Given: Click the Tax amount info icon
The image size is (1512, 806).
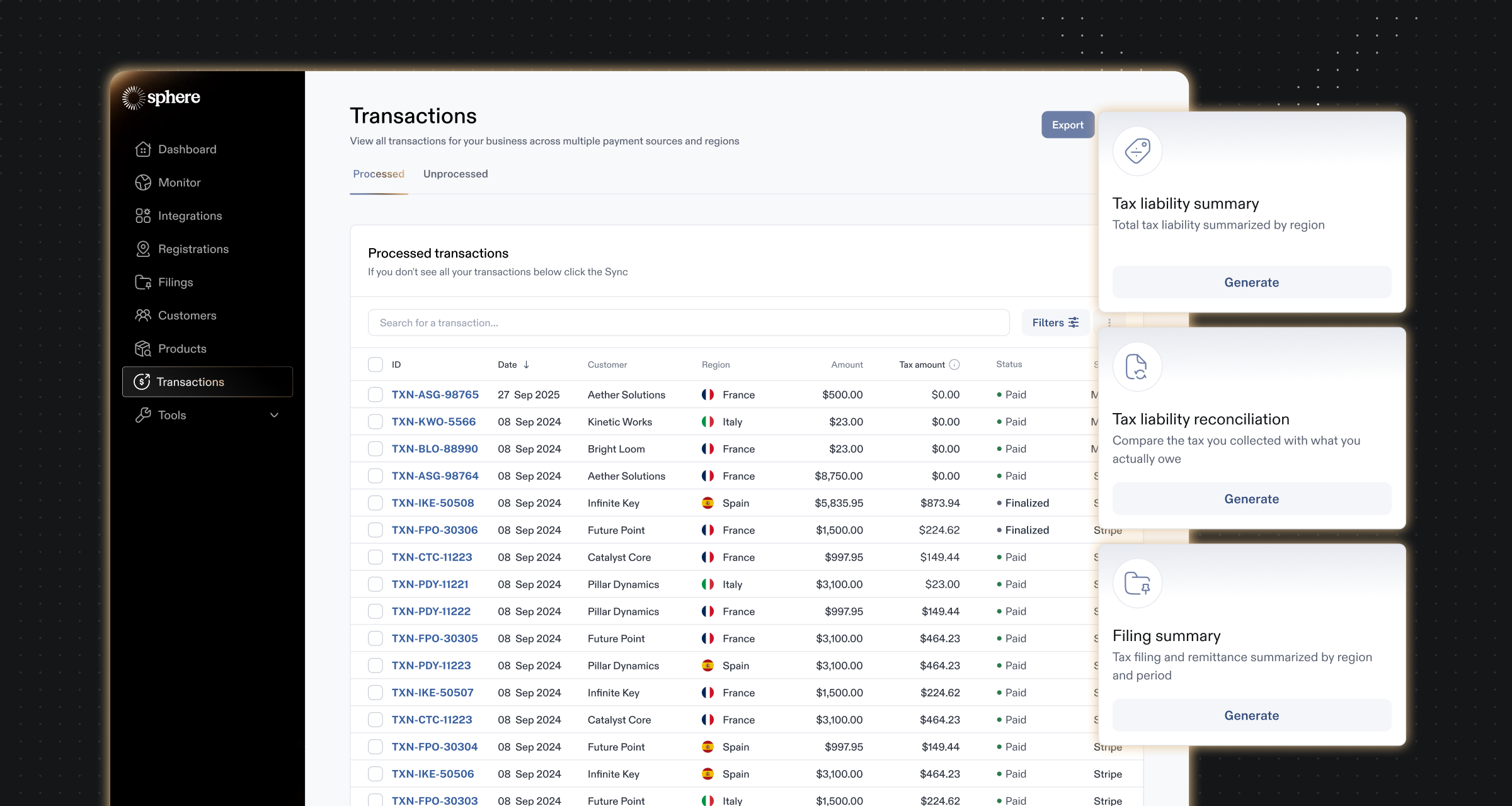Looking at the screenshot, I should point(954,365).
